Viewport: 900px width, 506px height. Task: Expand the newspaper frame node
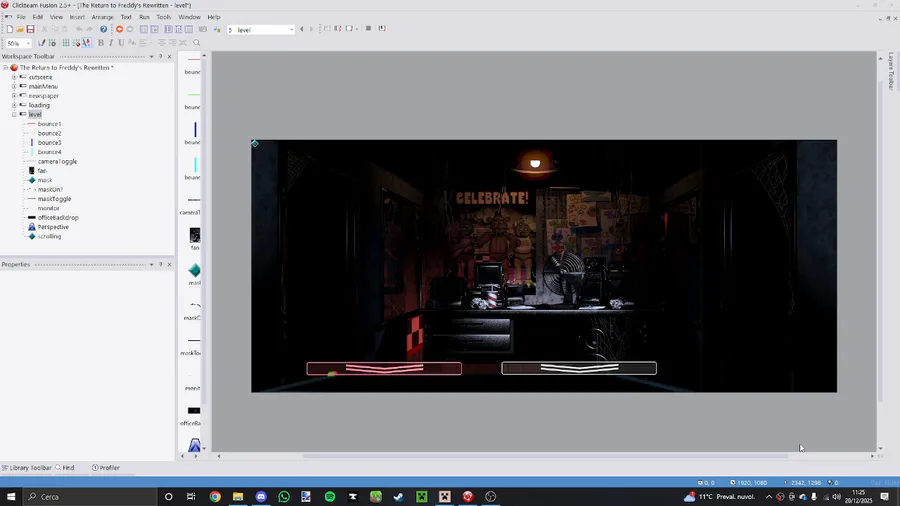(x=14, y=96)
